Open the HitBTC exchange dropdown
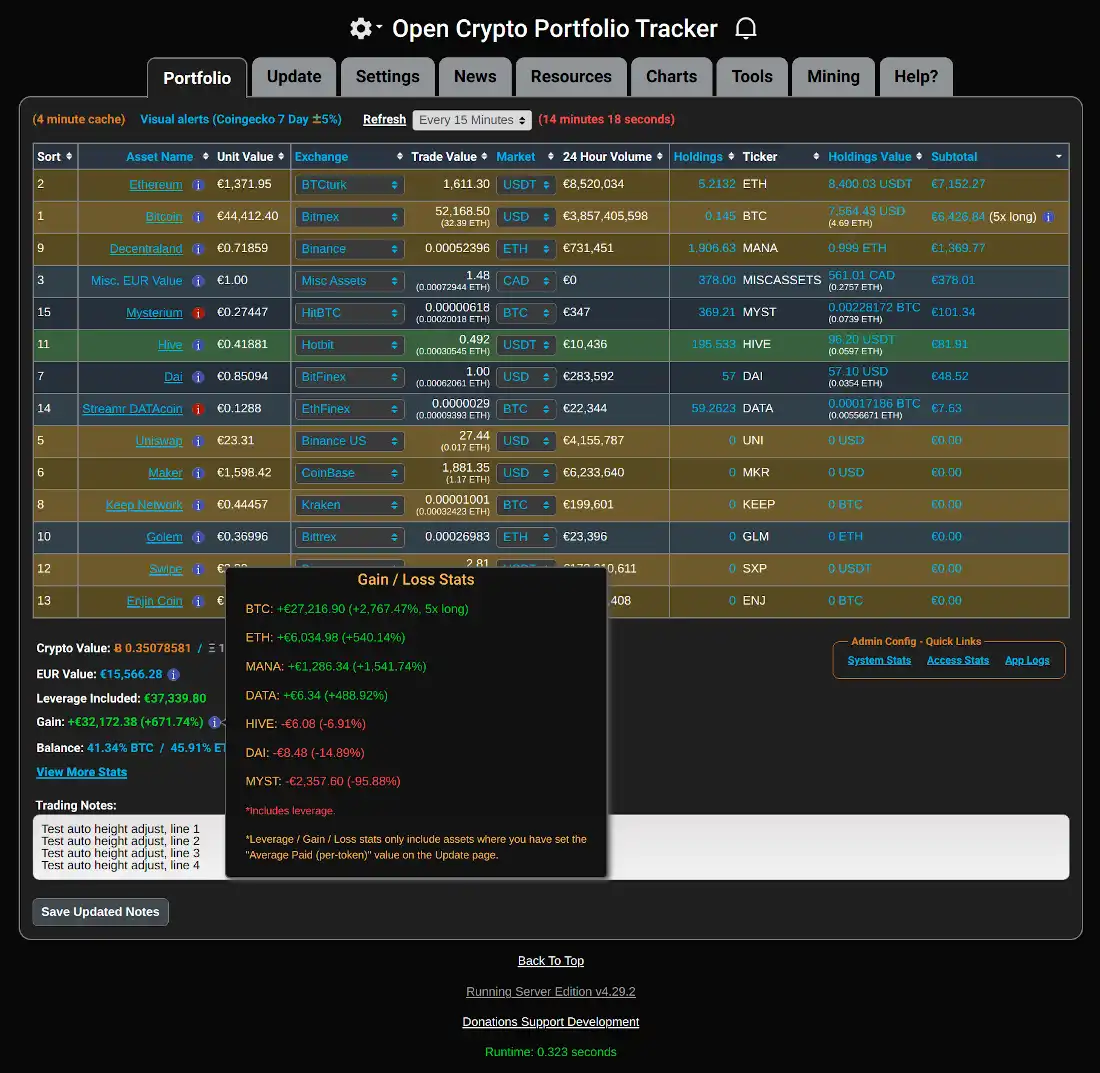1100x1073 pixels. pyautogui.click(x=349, y=313)
